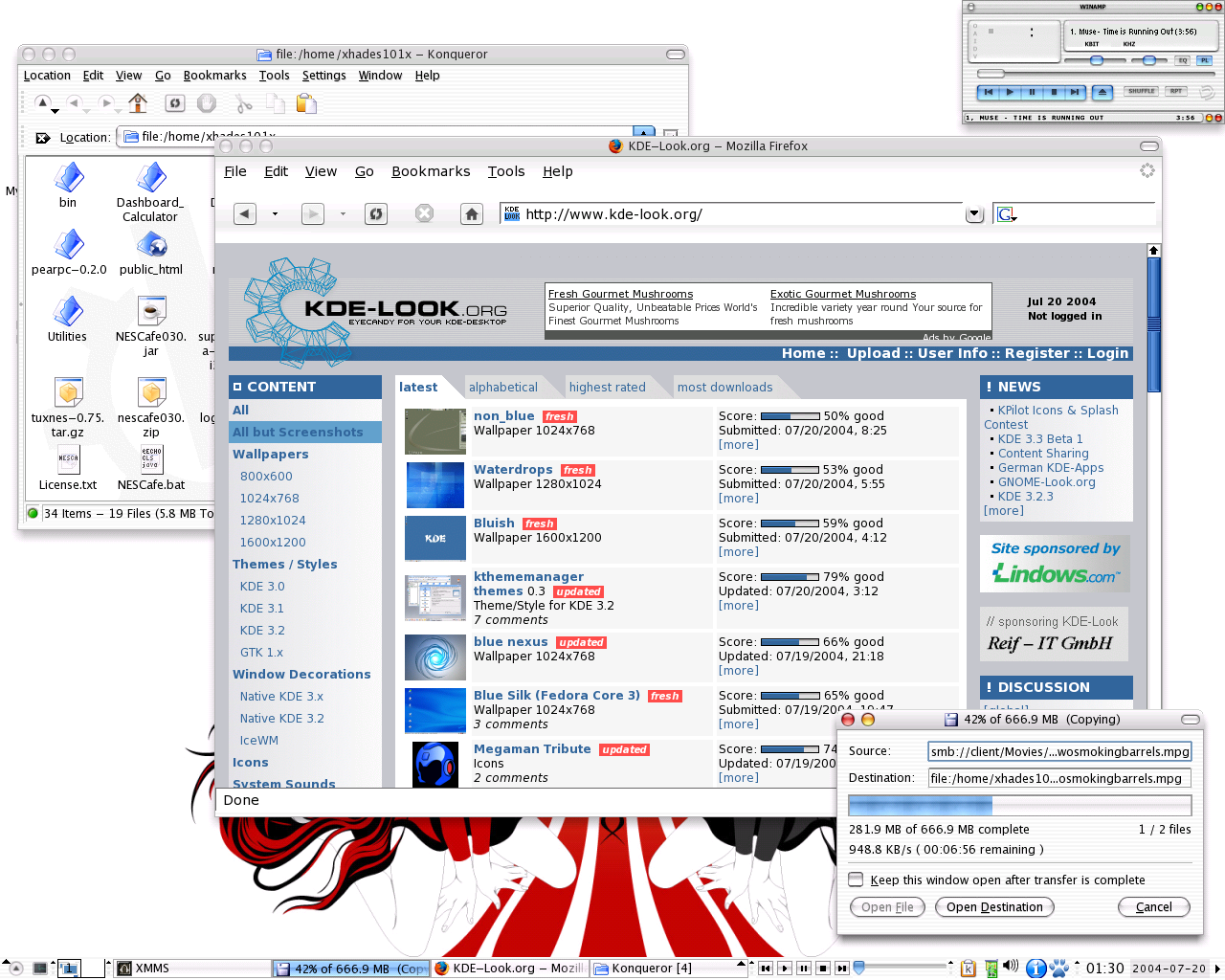Open Firefox Forward history dropdown arrow
This screenshot has height=980, width=1225.
(x=343, y=214)
